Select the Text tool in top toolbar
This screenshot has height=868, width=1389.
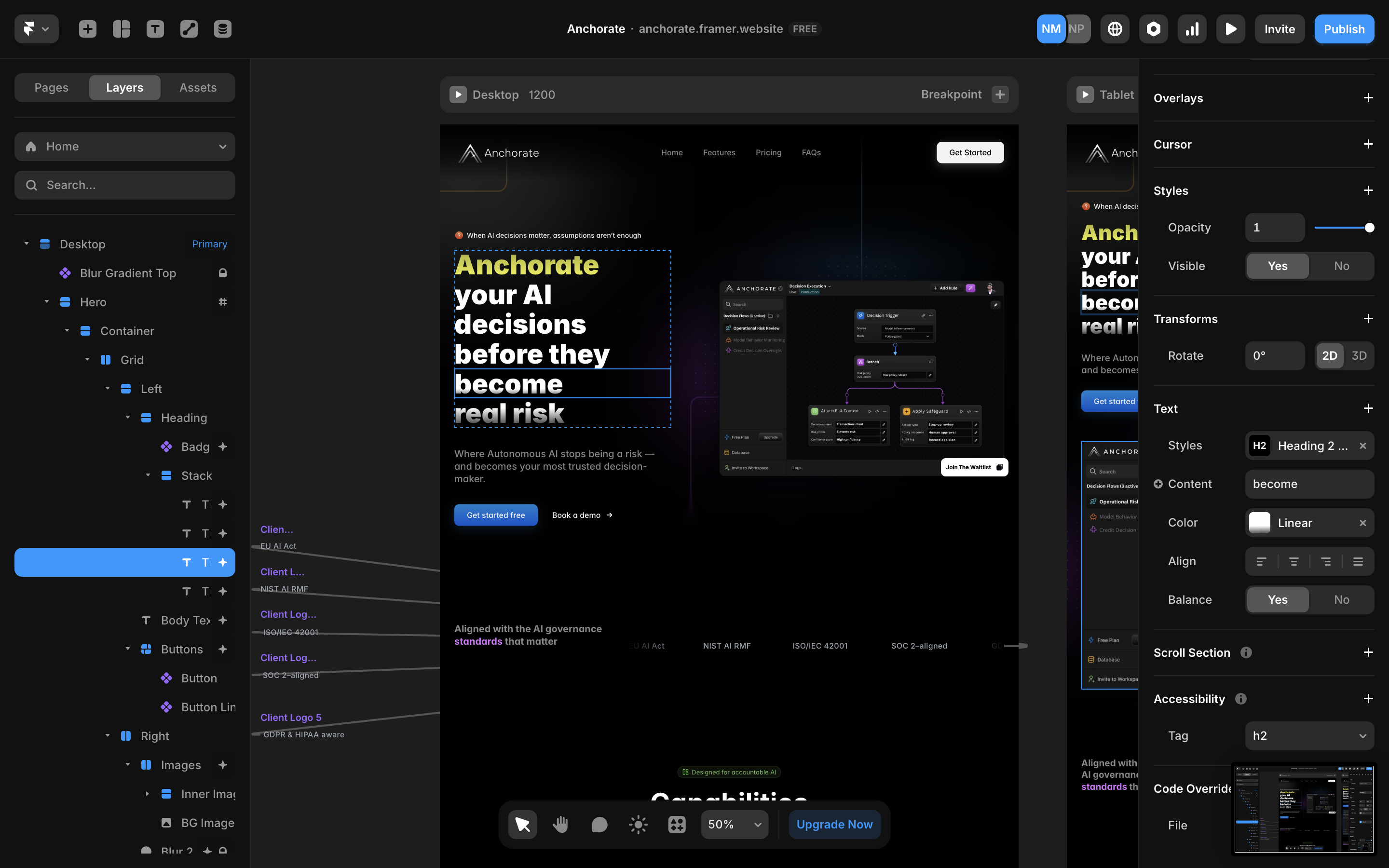(x=155, y=29)
